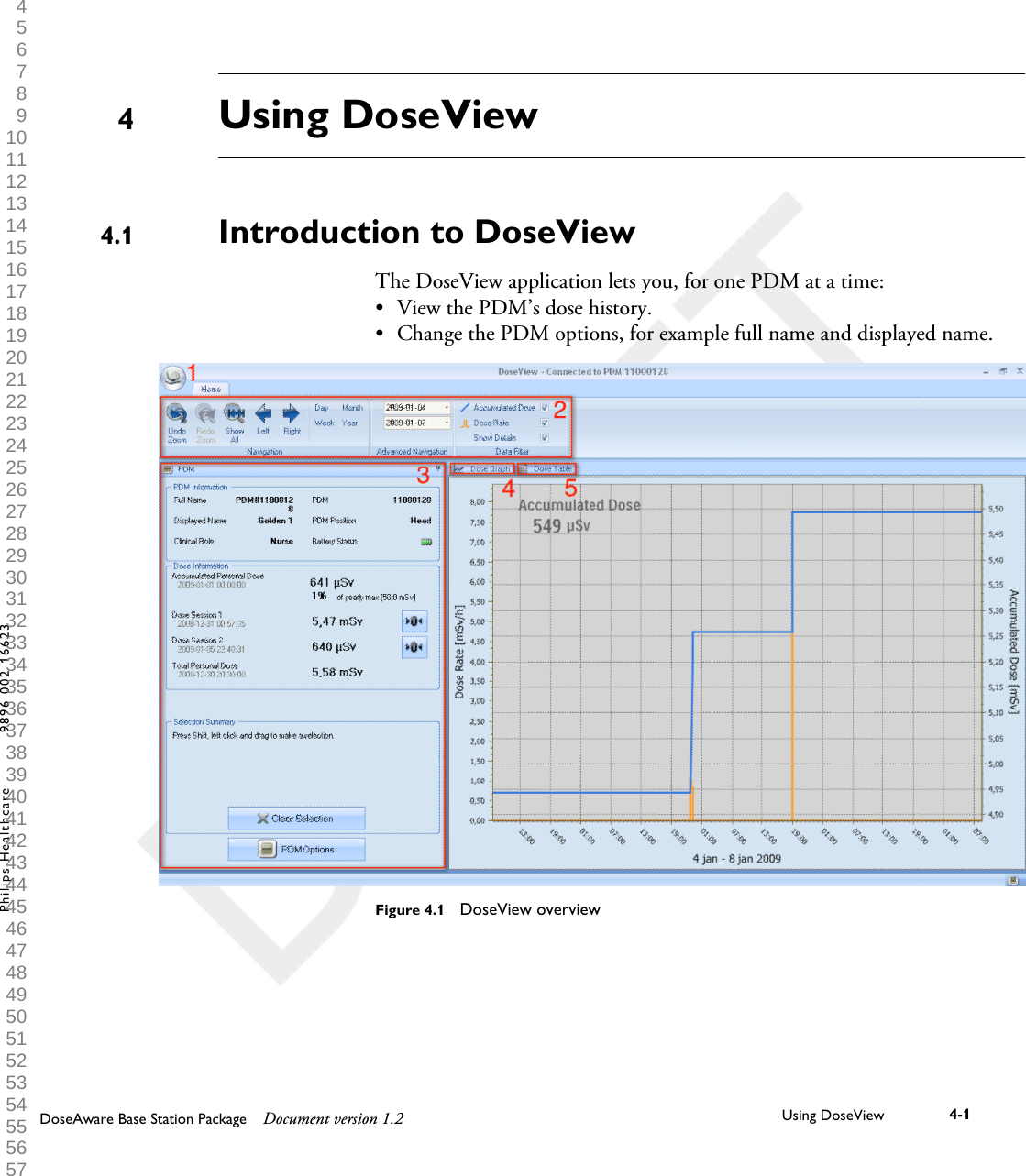Reset Dose Session 1 using its reset icon
The height and width of the screenshot is (1176, 1026).
pyautogui.click(x=415, y=621)
